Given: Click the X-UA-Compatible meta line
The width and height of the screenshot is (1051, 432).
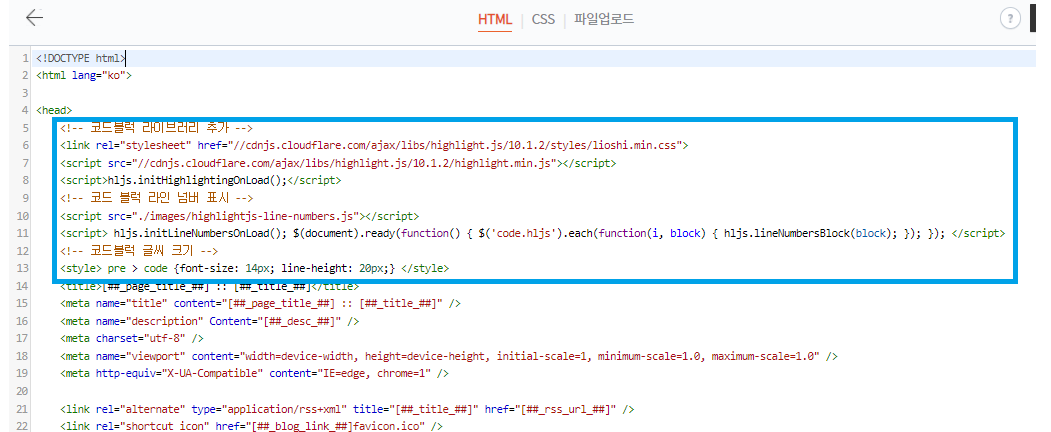Looking at the screenshot, I should [x=254, y=373].
